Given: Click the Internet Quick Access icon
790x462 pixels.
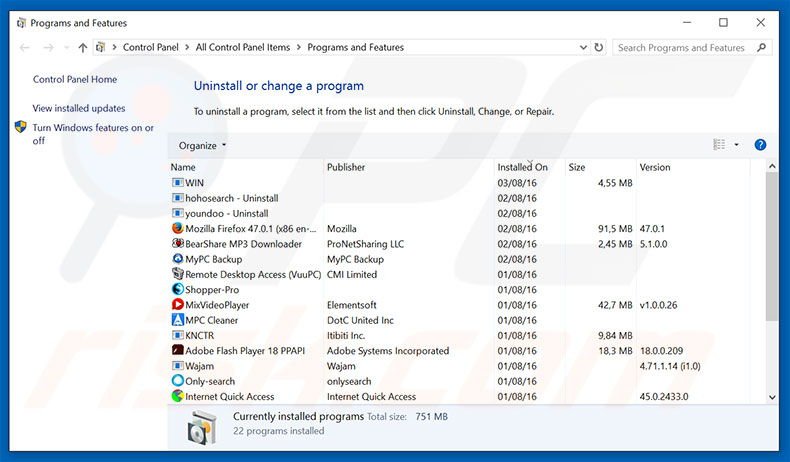Looking at the screenshot, I should tap(177, 397).
